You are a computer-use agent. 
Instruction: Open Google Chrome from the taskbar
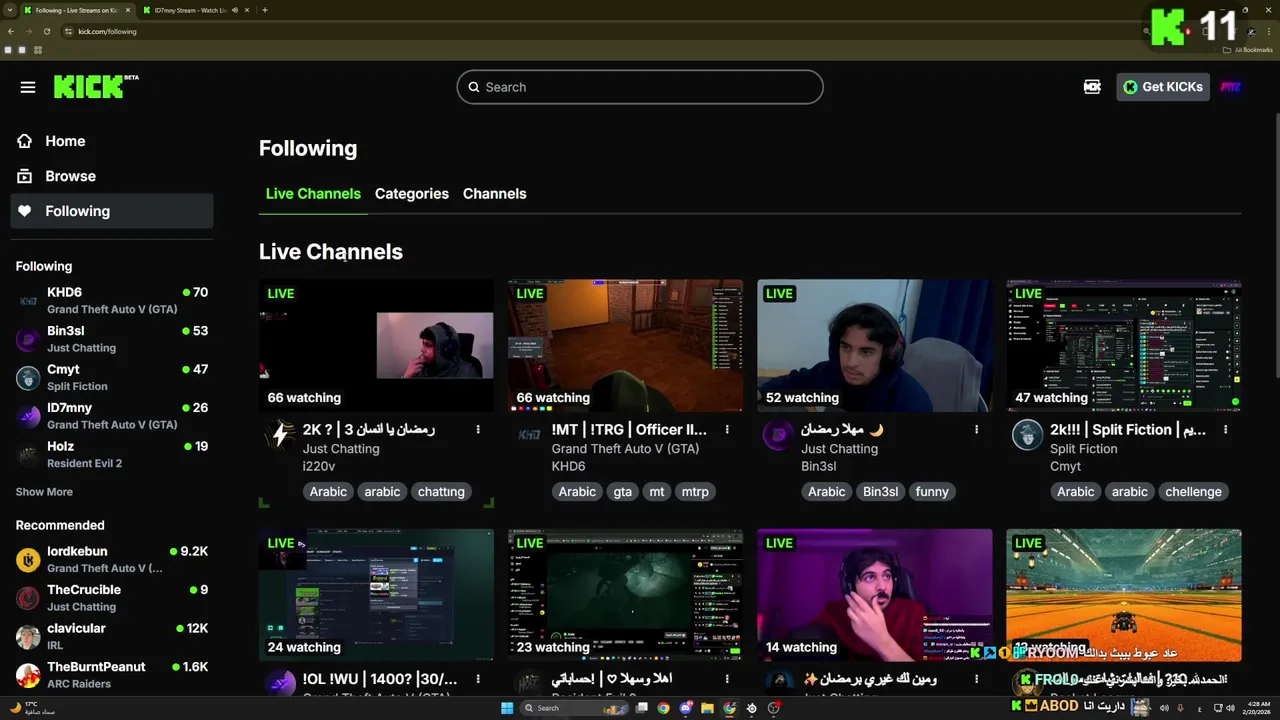click(663, 708)
